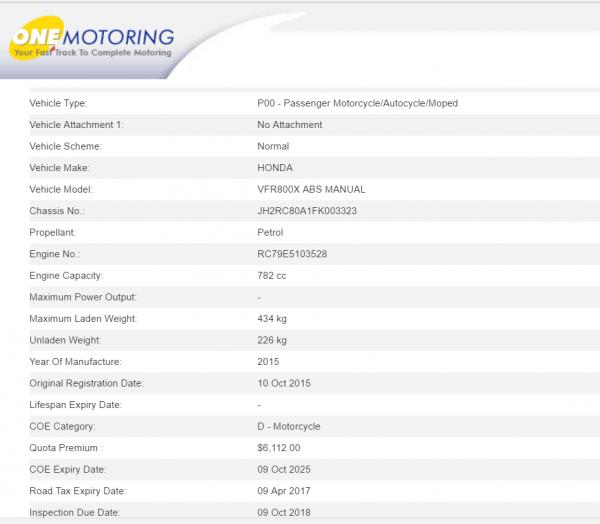Screen dimensions: 600x524
Task: Click the '09 Apr 2017' date
Action: (284, 491)
